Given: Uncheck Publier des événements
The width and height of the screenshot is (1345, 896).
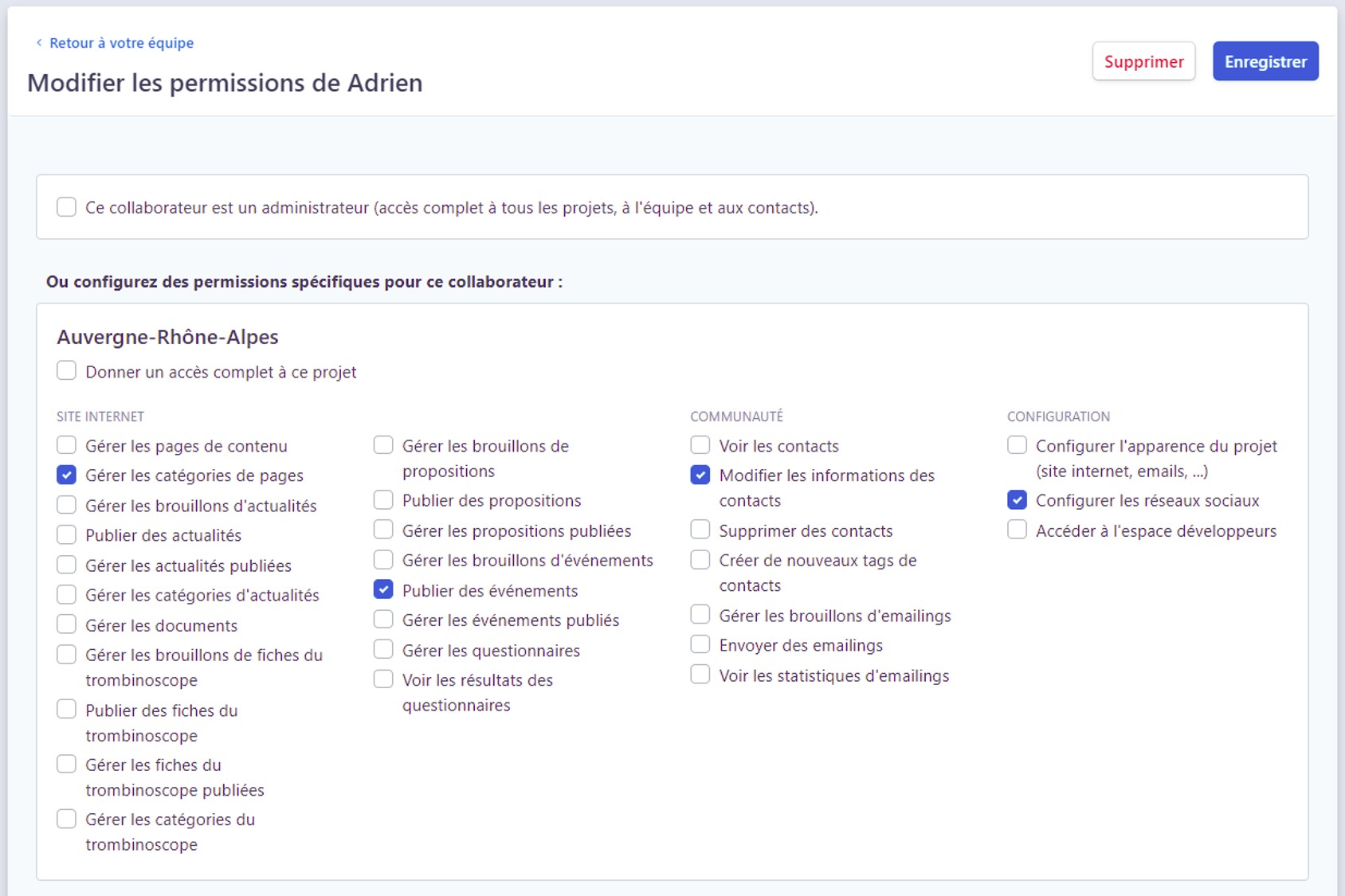Looking at the screenshot, I should point(383,590).
